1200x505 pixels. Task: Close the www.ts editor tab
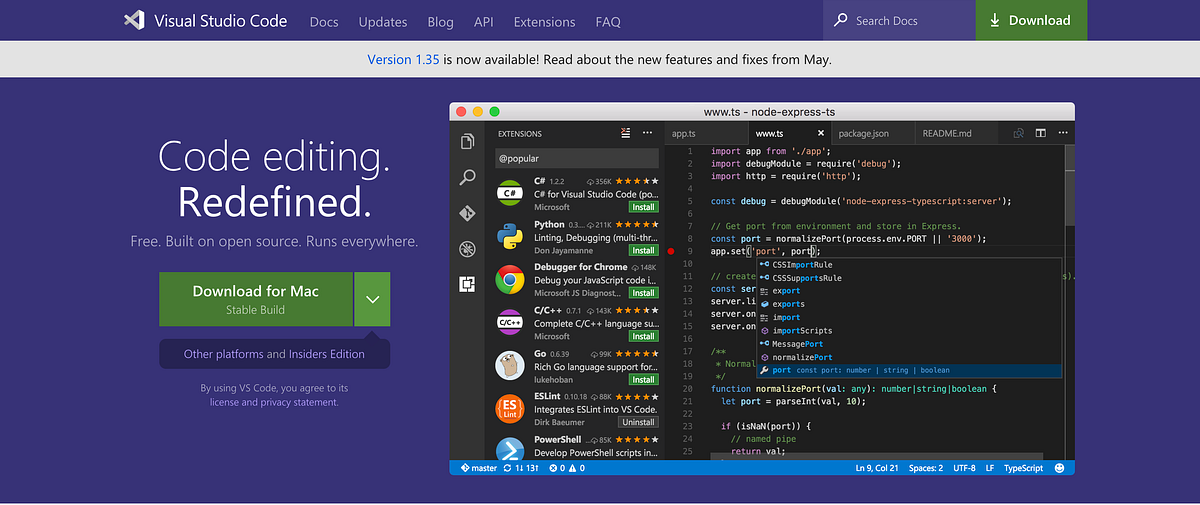(822, 133)
